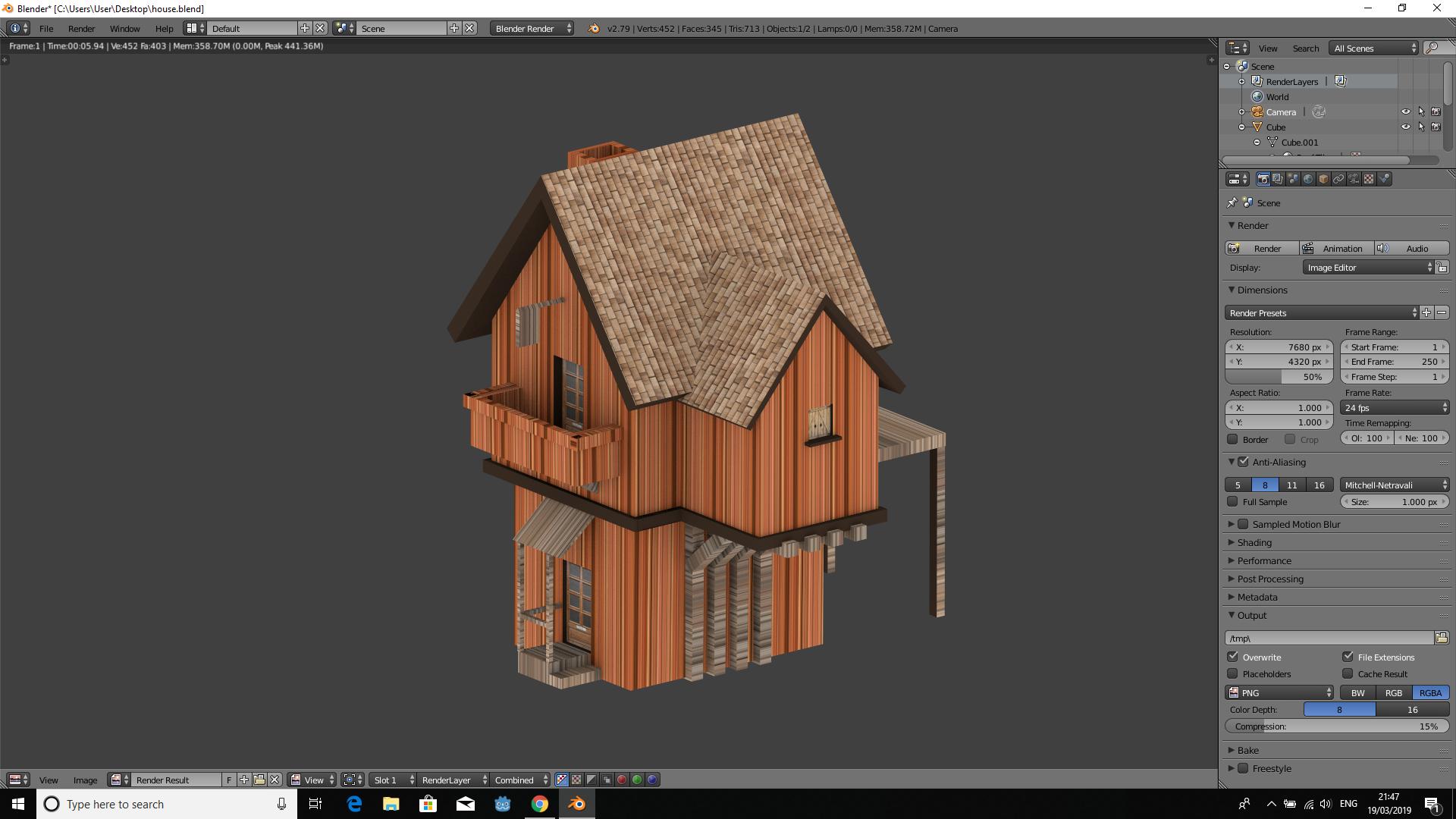The width and height of the screenshot is (1456, 819).
Task: Open the Image editor type selector
Action: point(18,780)
